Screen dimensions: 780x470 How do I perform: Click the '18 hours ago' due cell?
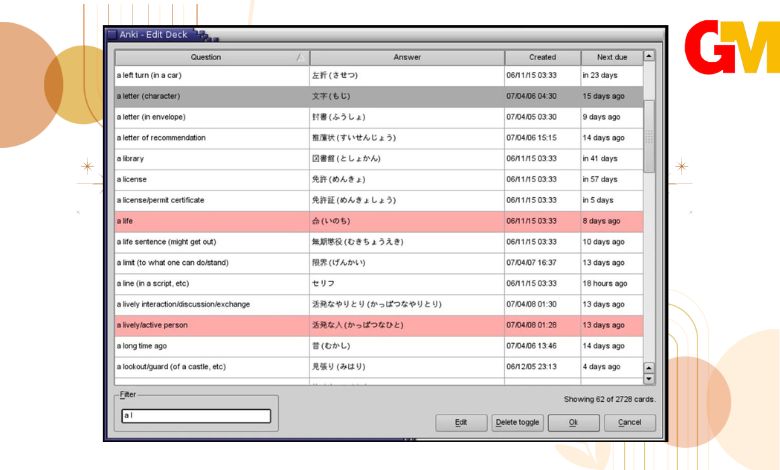(612, 284)
